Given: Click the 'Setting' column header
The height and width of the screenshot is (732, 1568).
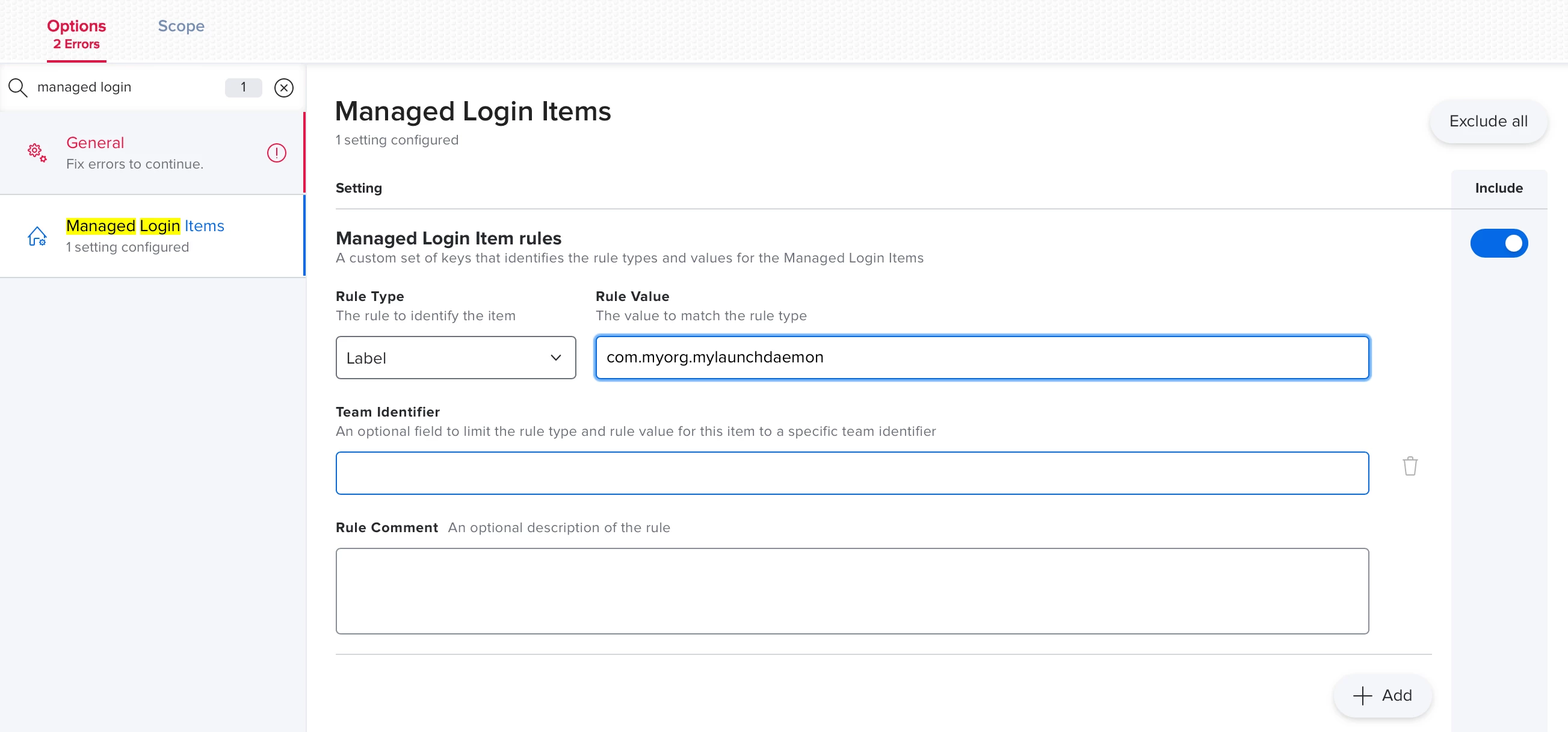Looking at the screenshot, I should click(x=359, y=188).
